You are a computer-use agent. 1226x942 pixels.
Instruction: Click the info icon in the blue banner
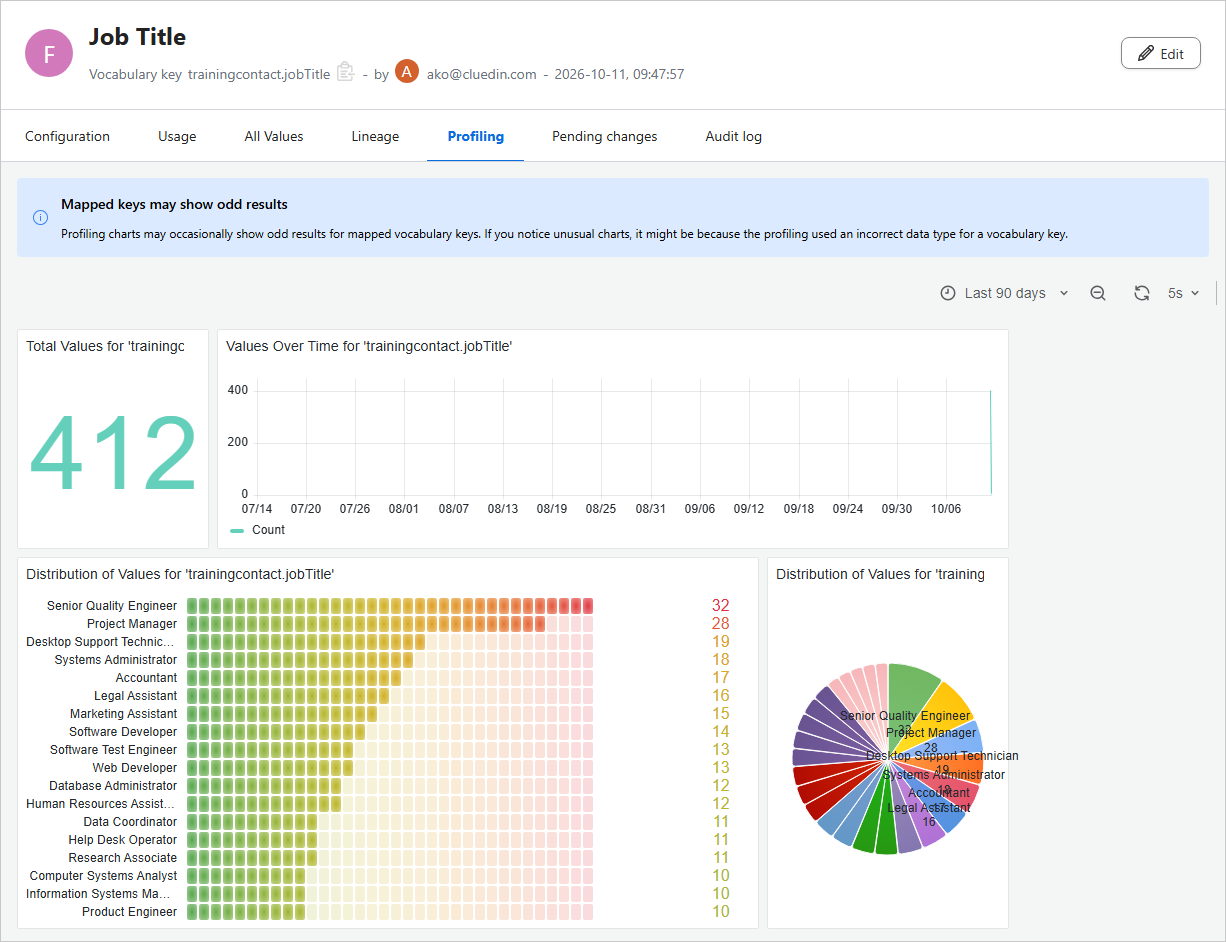coord(40,217)
